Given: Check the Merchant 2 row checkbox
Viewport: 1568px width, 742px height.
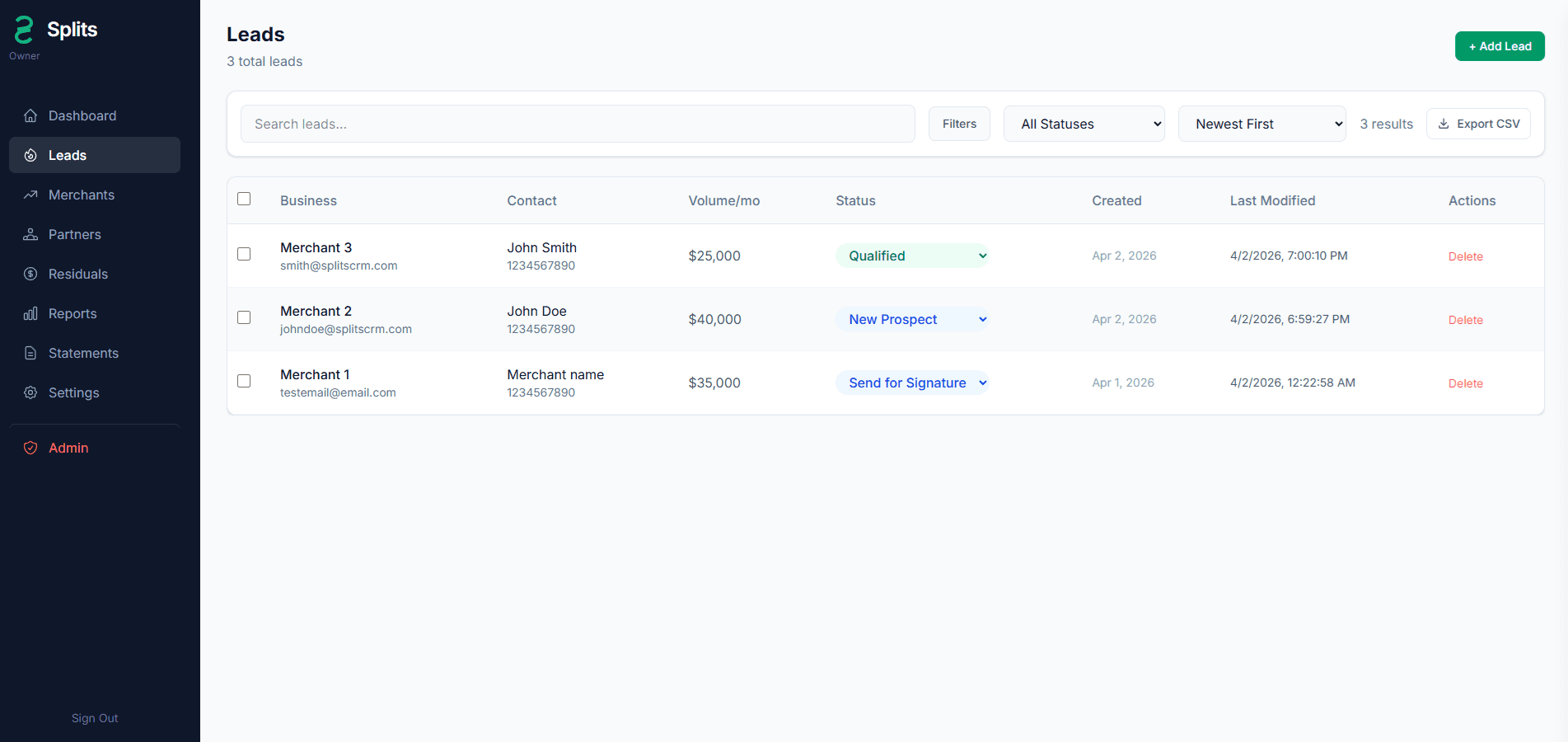Looking at the screenshot, I should [x=244, y=317].
